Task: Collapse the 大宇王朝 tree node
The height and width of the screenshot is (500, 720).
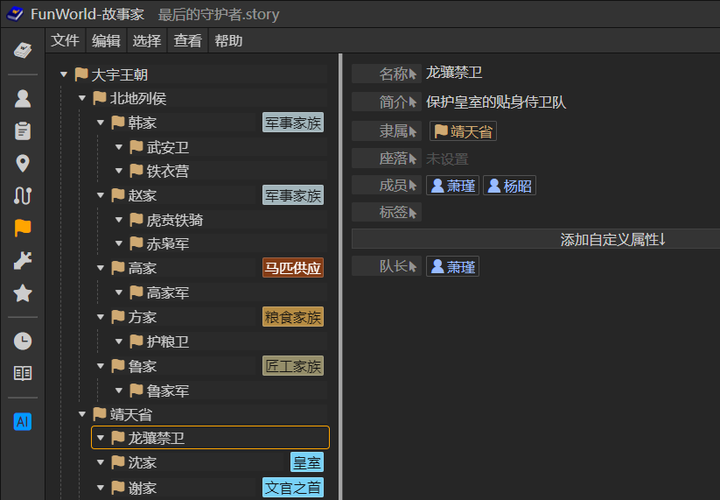Action: click(x=64, y=75)
